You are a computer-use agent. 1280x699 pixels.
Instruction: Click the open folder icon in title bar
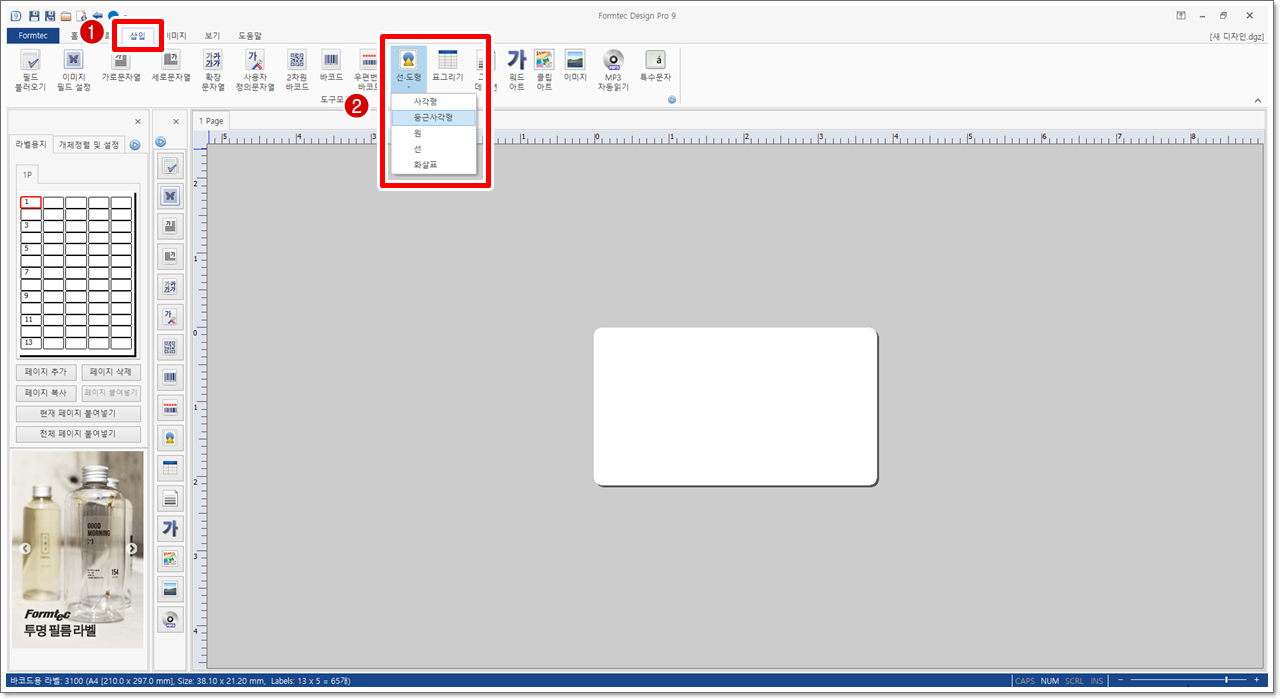[65, 16]
